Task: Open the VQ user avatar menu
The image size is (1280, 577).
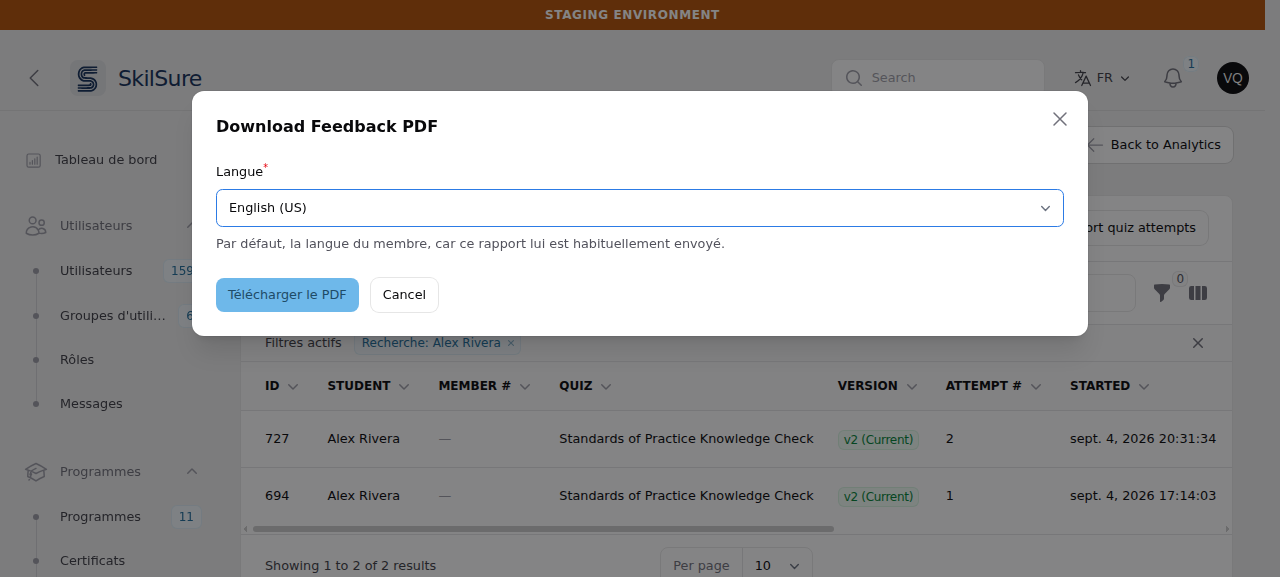Action: point(1233,78)
